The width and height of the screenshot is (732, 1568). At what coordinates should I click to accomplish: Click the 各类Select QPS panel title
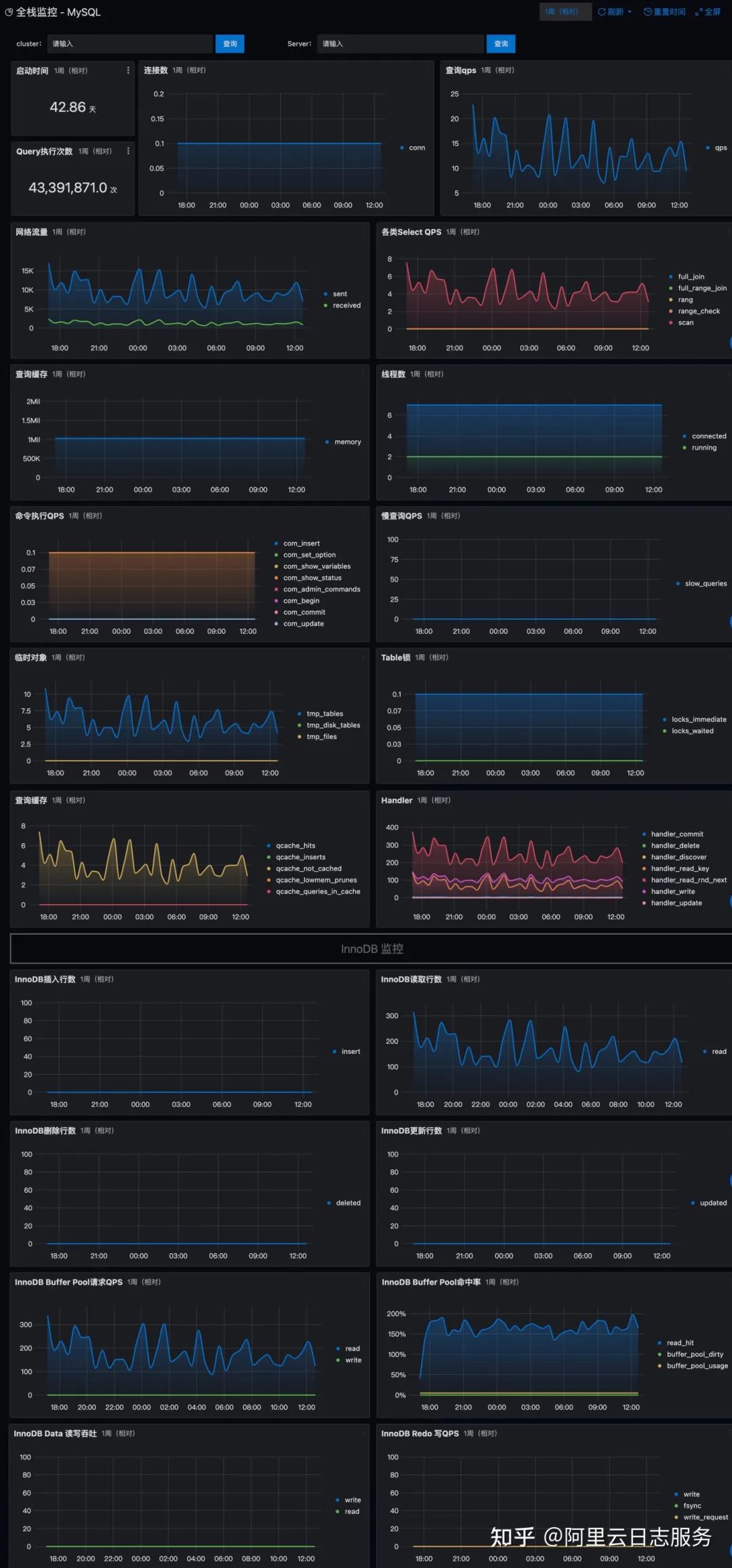[x=411, y=232]
